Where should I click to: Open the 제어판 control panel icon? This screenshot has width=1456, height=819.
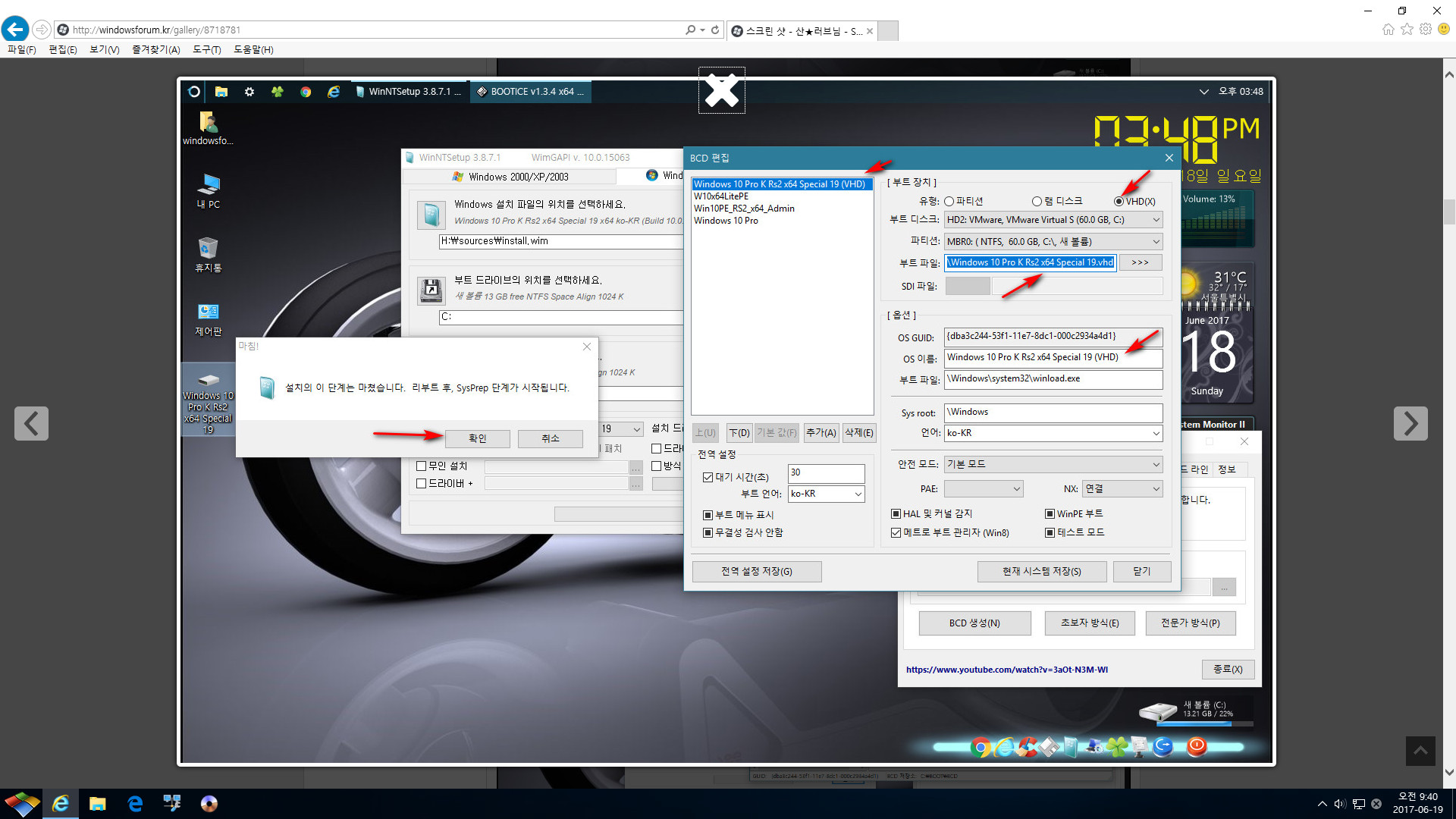(208, 318)
